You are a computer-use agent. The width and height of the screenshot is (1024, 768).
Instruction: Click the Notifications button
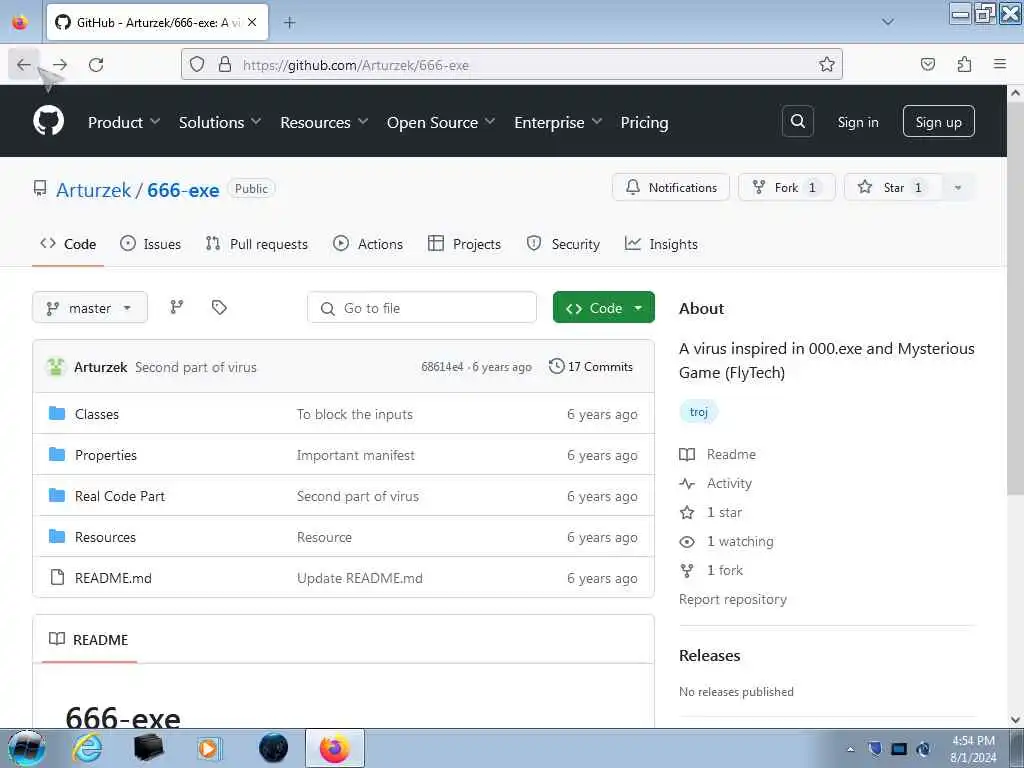[x=671, y=187]
